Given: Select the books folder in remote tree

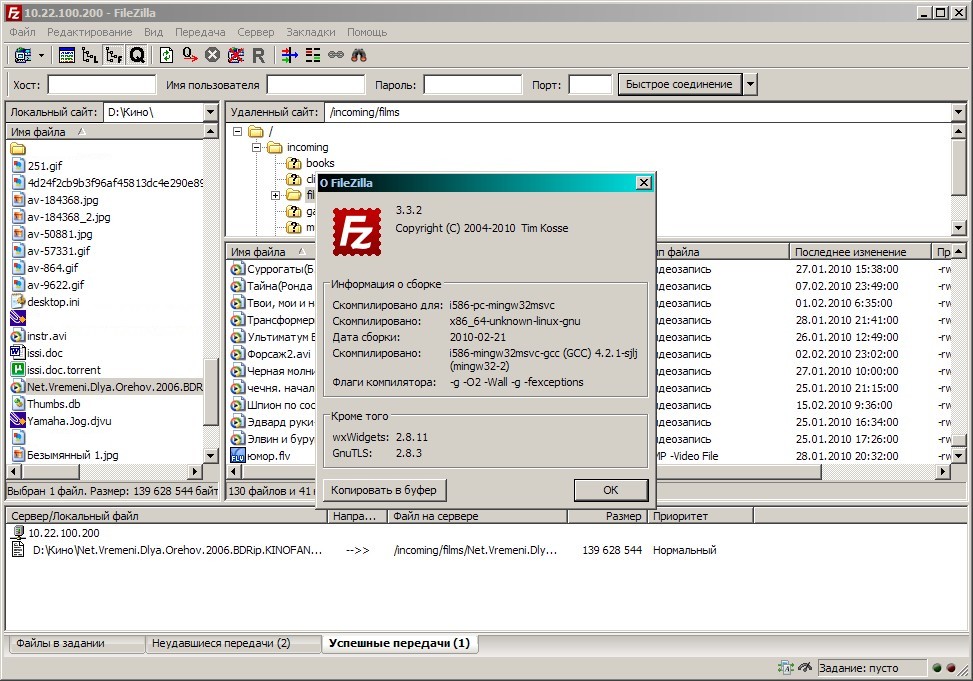Looking at the screenshot, I should coord(320,163).
